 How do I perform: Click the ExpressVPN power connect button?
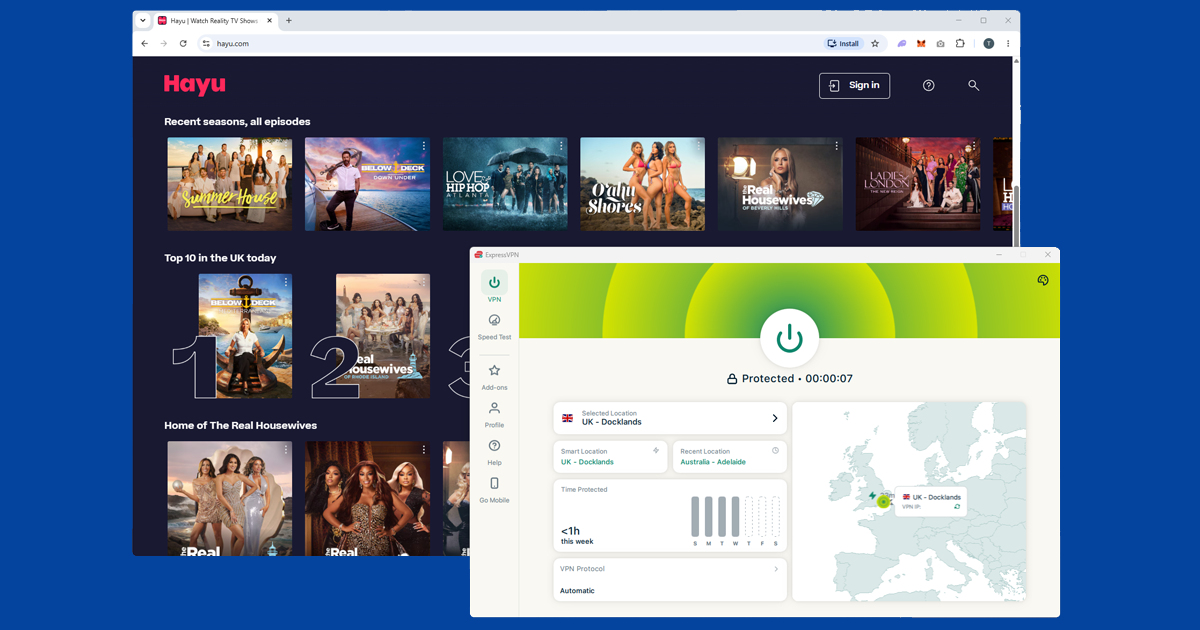point(790,339)
